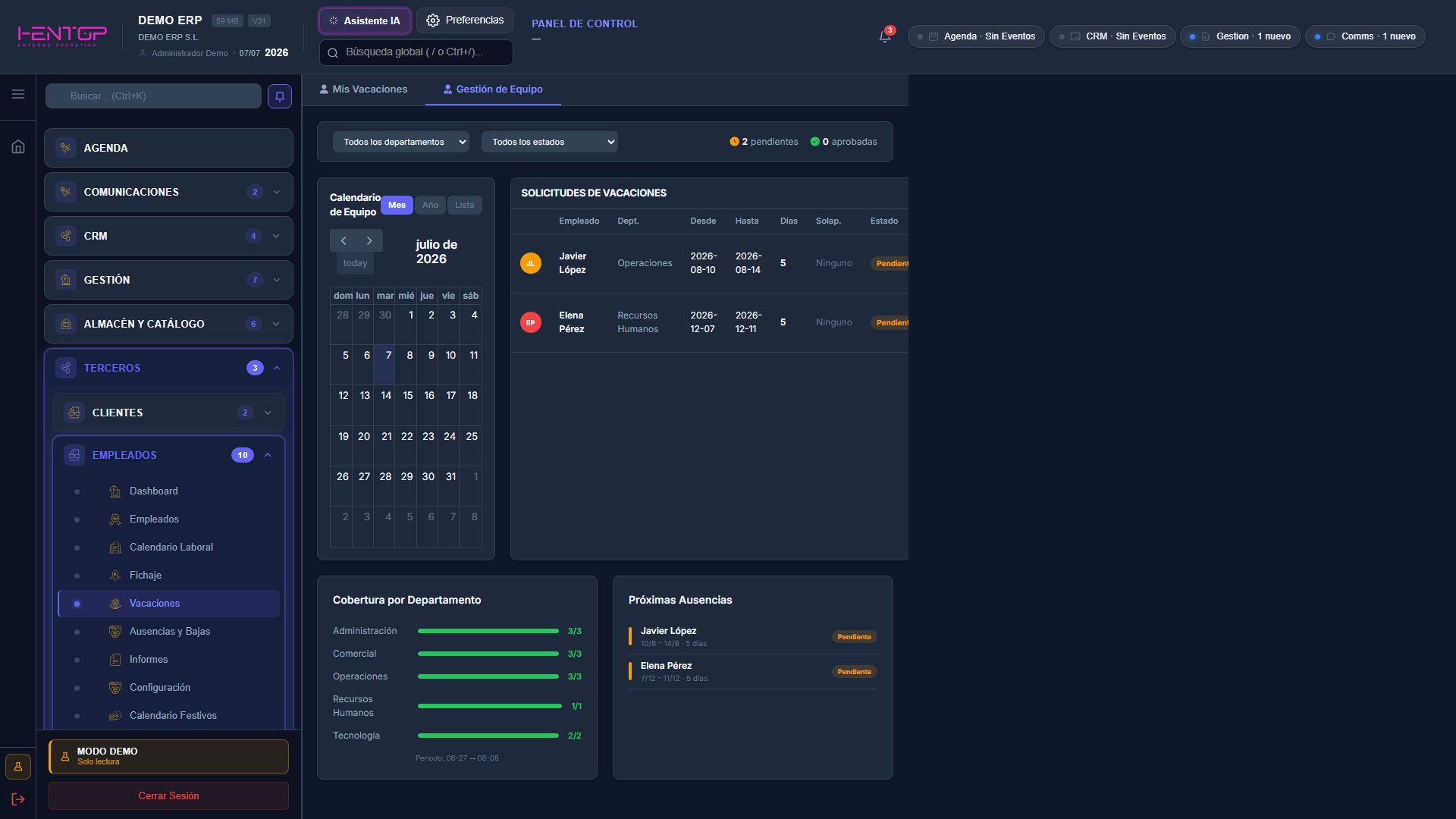Focus the global search field

[416, 52]
